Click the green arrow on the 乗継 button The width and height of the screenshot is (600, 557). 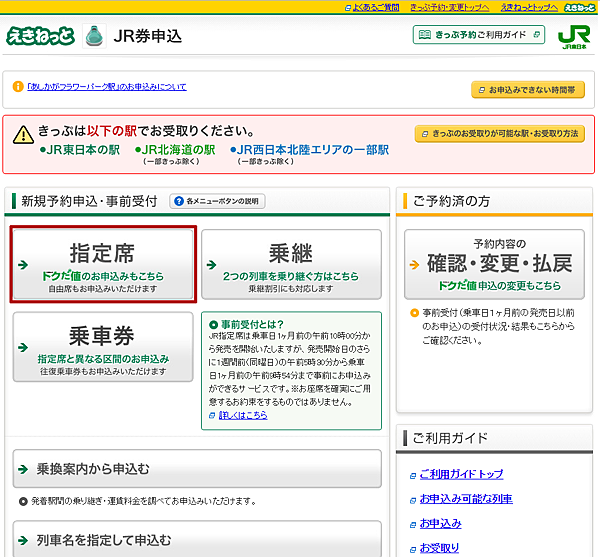[211, 264]
